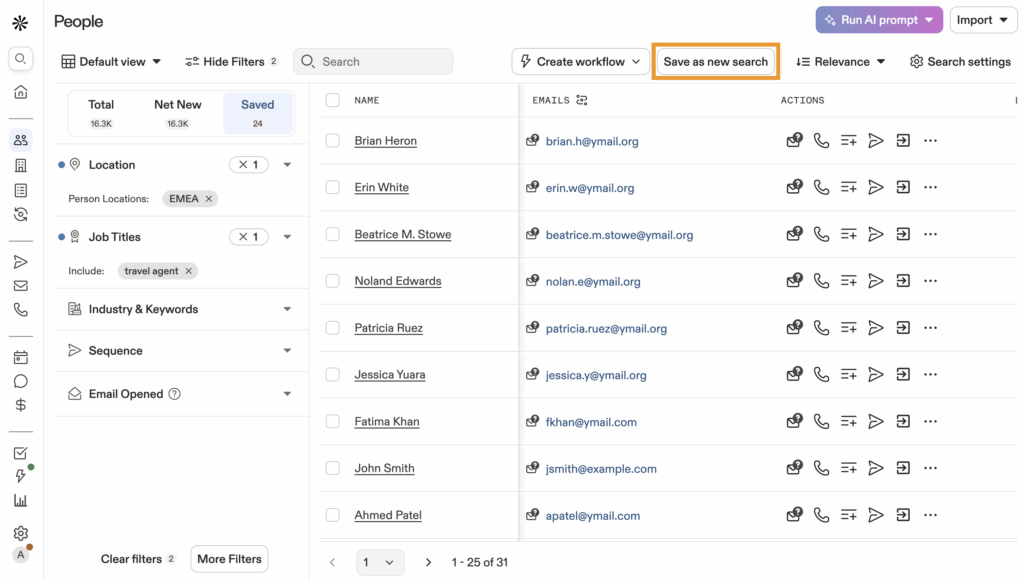Image resolution: width=1024 pixels, height=580 pixels.
Task: Switch to the Net New tab
Action: 177,113
